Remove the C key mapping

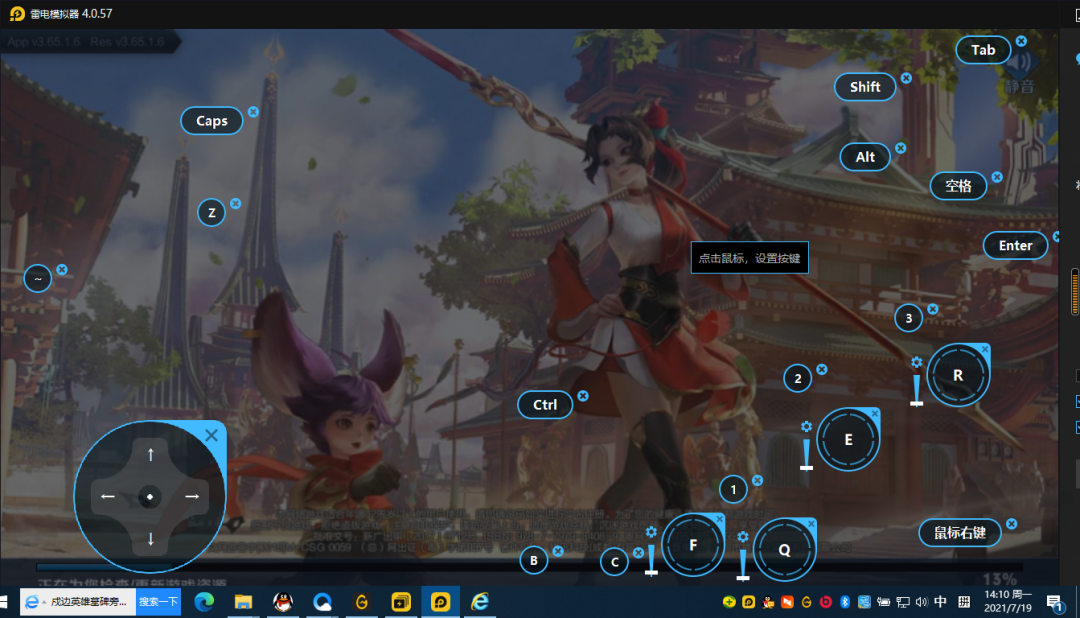click(x=638, y=553)
